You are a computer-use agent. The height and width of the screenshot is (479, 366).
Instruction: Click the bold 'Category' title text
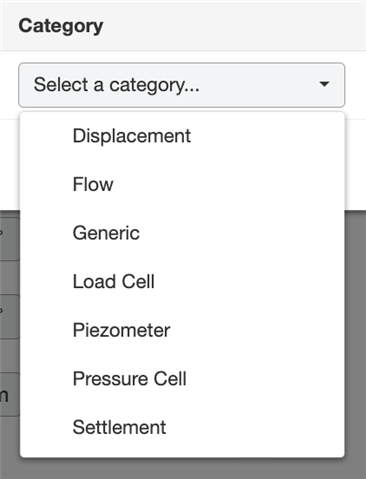click(61, 26)
